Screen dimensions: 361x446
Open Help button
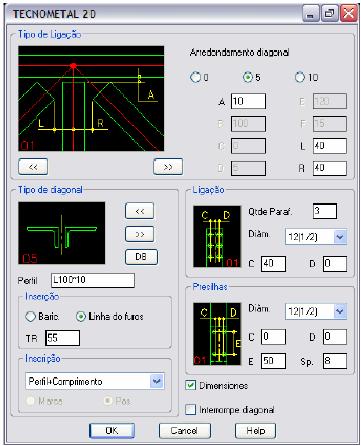pos(255,430)
